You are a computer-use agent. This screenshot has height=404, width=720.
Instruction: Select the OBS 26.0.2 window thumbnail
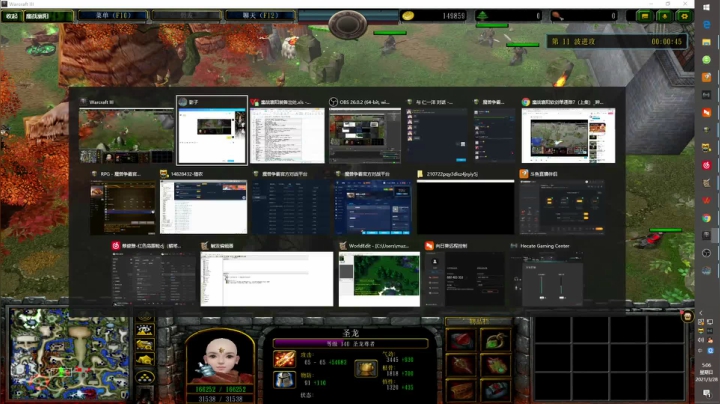pos(365,136)
